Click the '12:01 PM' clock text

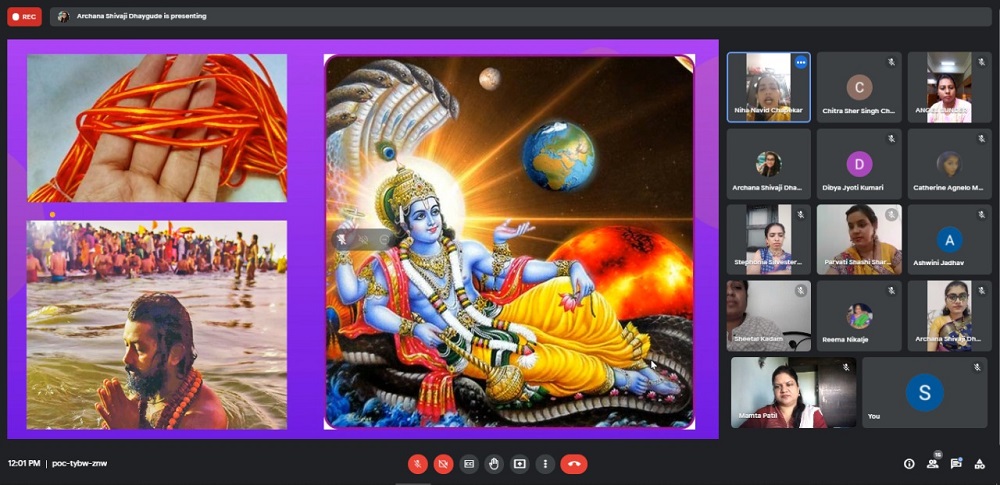(x=24, y=463)
